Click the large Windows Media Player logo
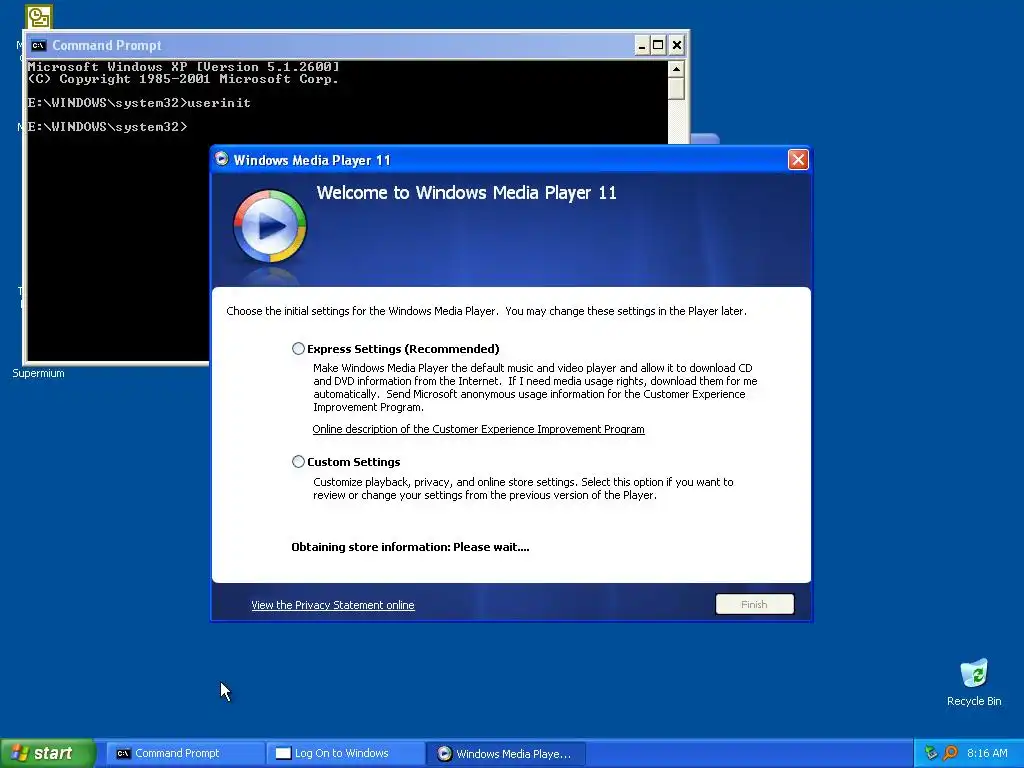 (x=270, y=226)
